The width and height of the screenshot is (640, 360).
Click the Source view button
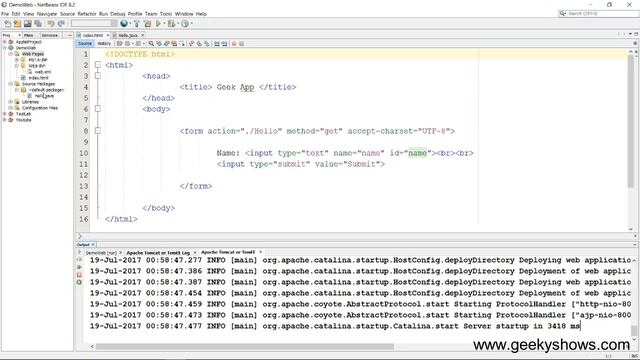[85, 44]
